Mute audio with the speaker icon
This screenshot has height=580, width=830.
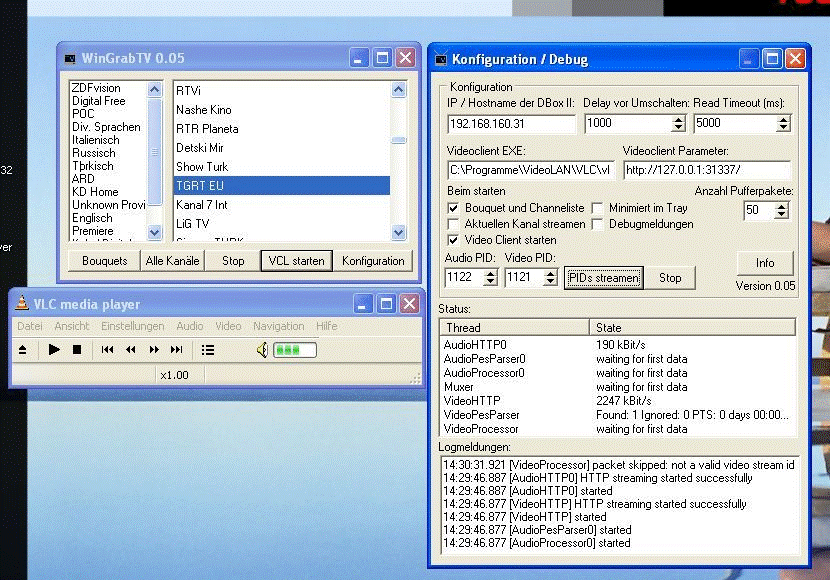262,350
